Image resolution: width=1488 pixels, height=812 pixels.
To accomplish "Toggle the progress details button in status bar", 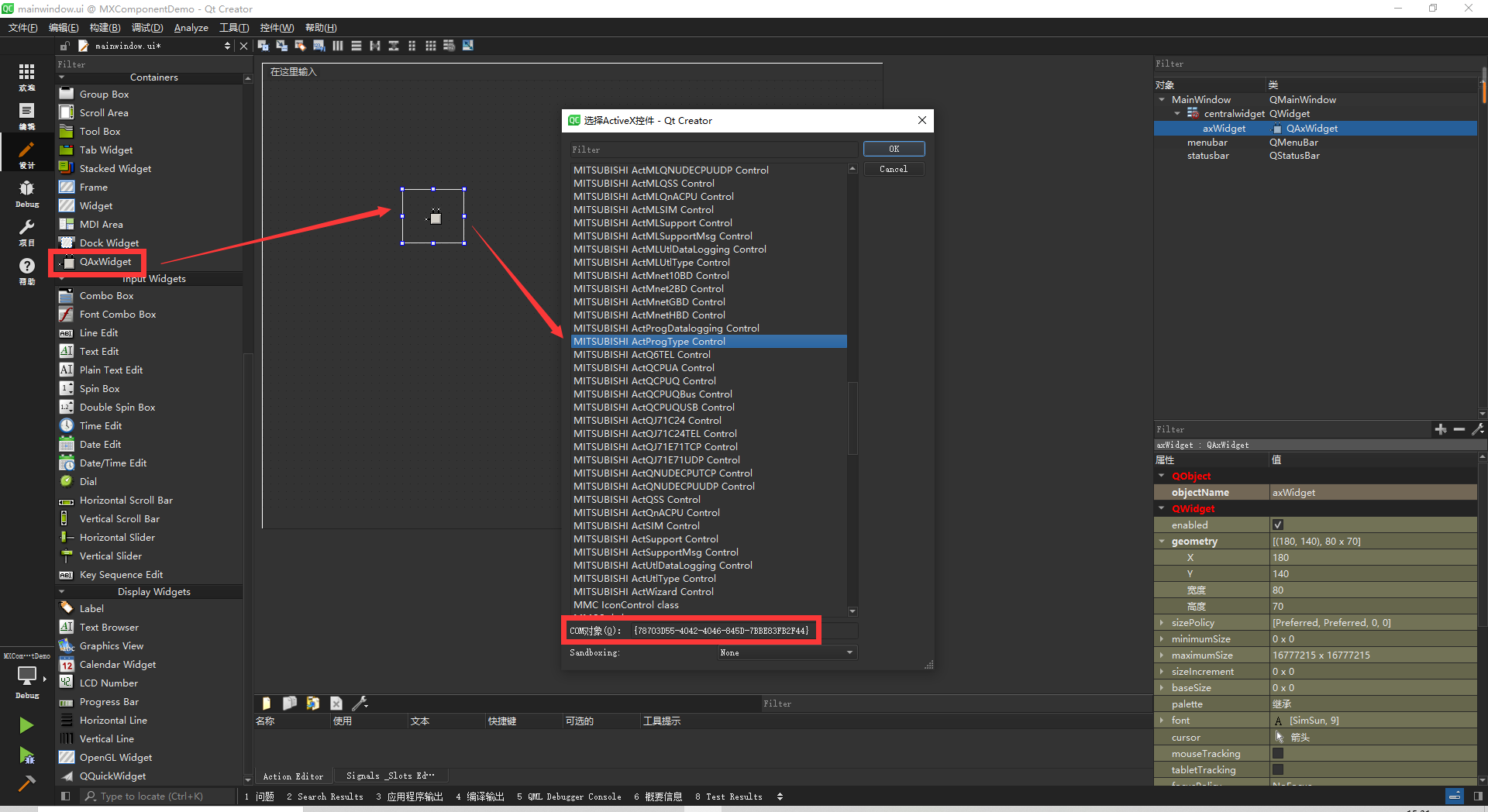I will point(1455,796).
